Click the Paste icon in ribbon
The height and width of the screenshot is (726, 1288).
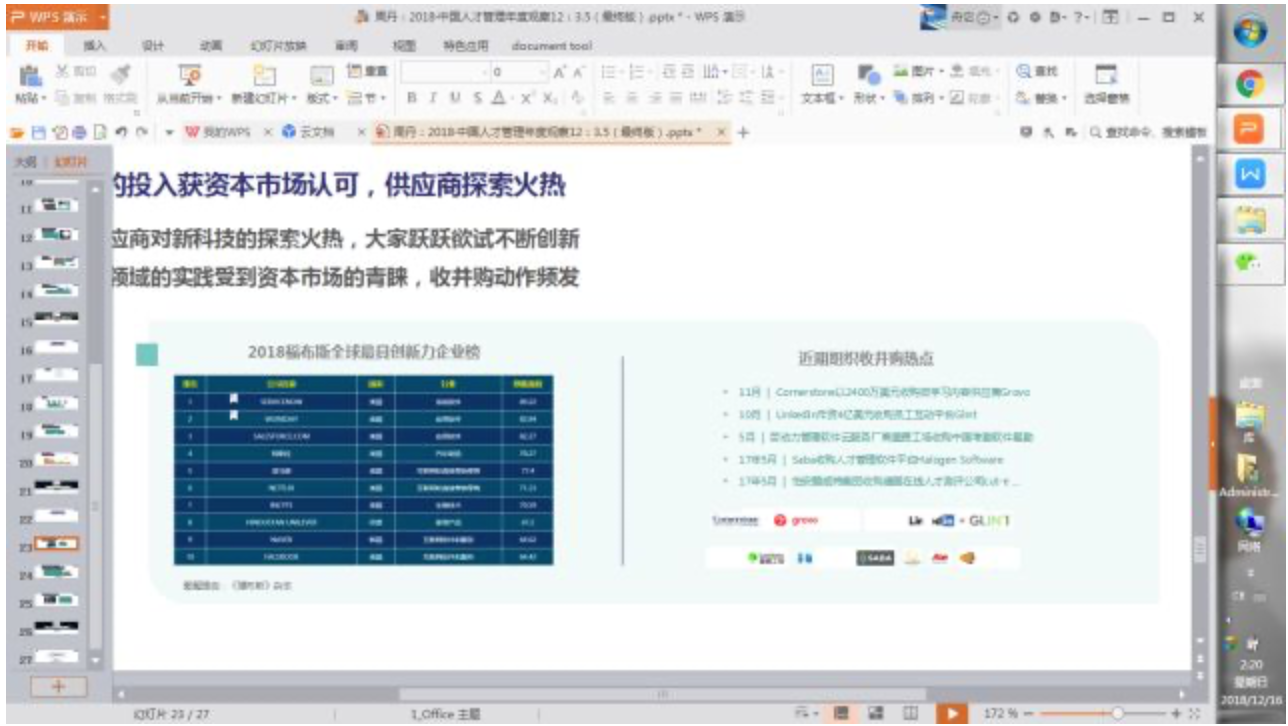click(30, 75)
